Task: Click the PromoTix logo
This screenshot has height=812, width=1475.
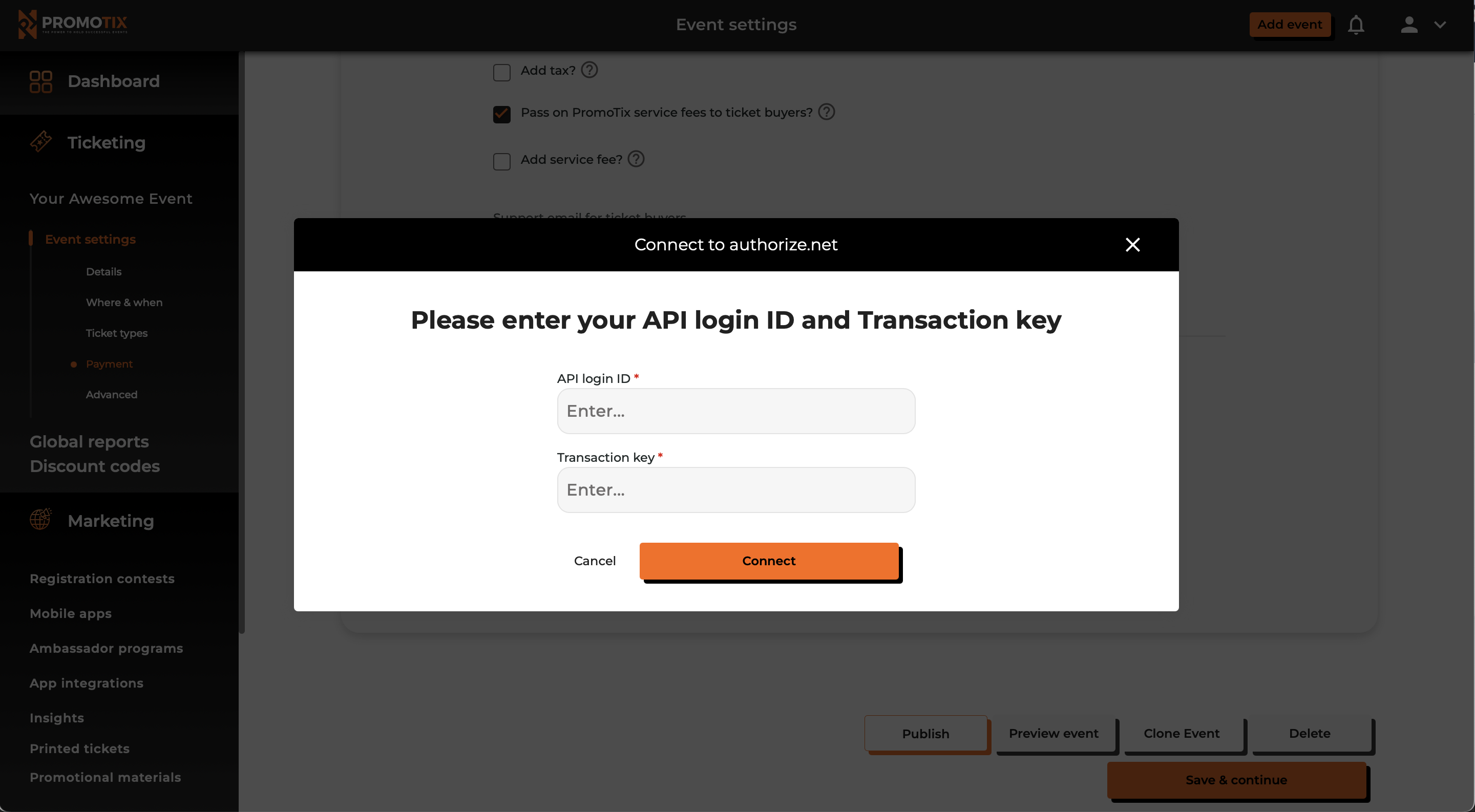Action: coord(74,24)
